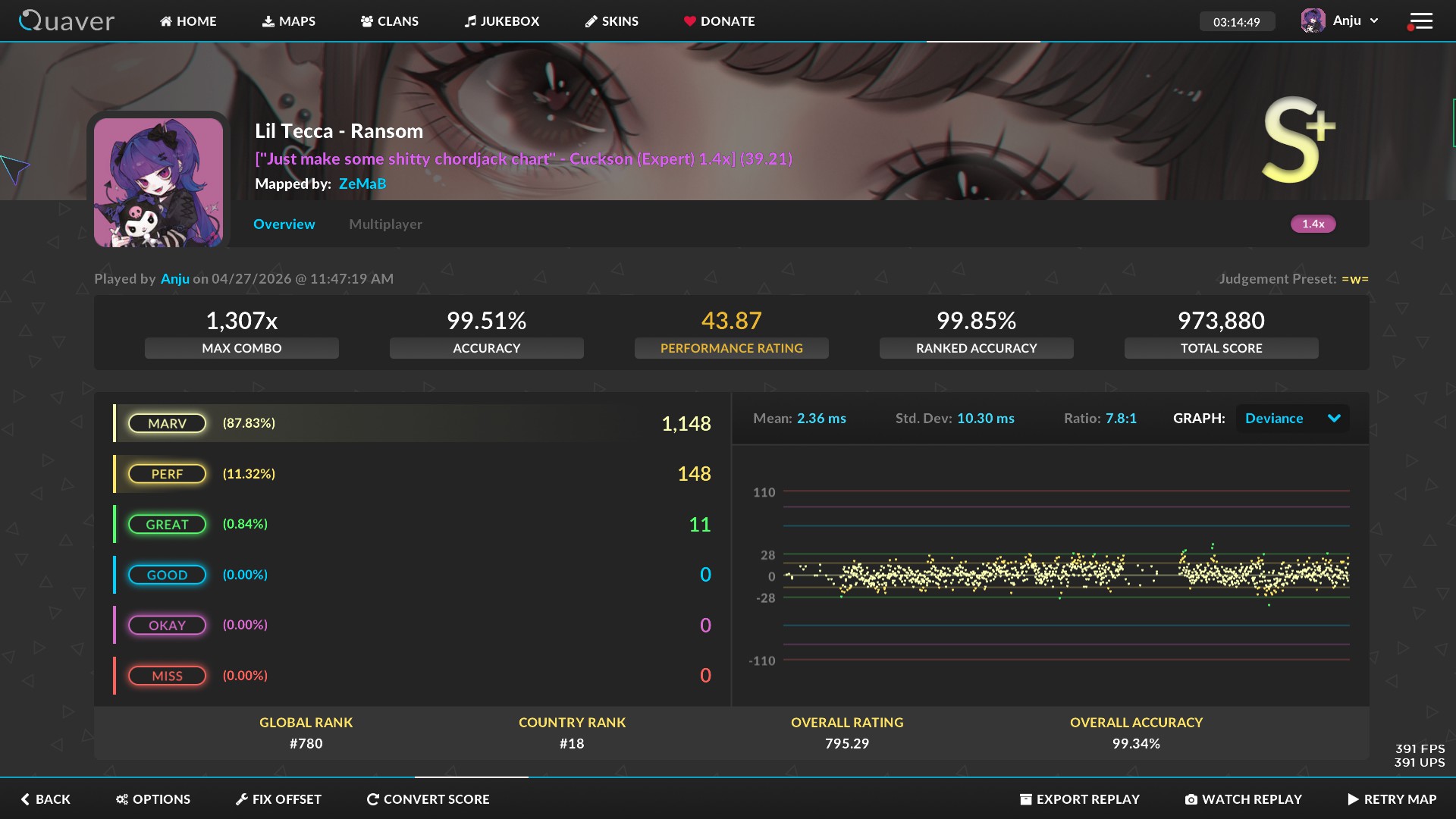Click the Export Replay archive icon
This screenshot has height=819, width=1456.
1025,799
